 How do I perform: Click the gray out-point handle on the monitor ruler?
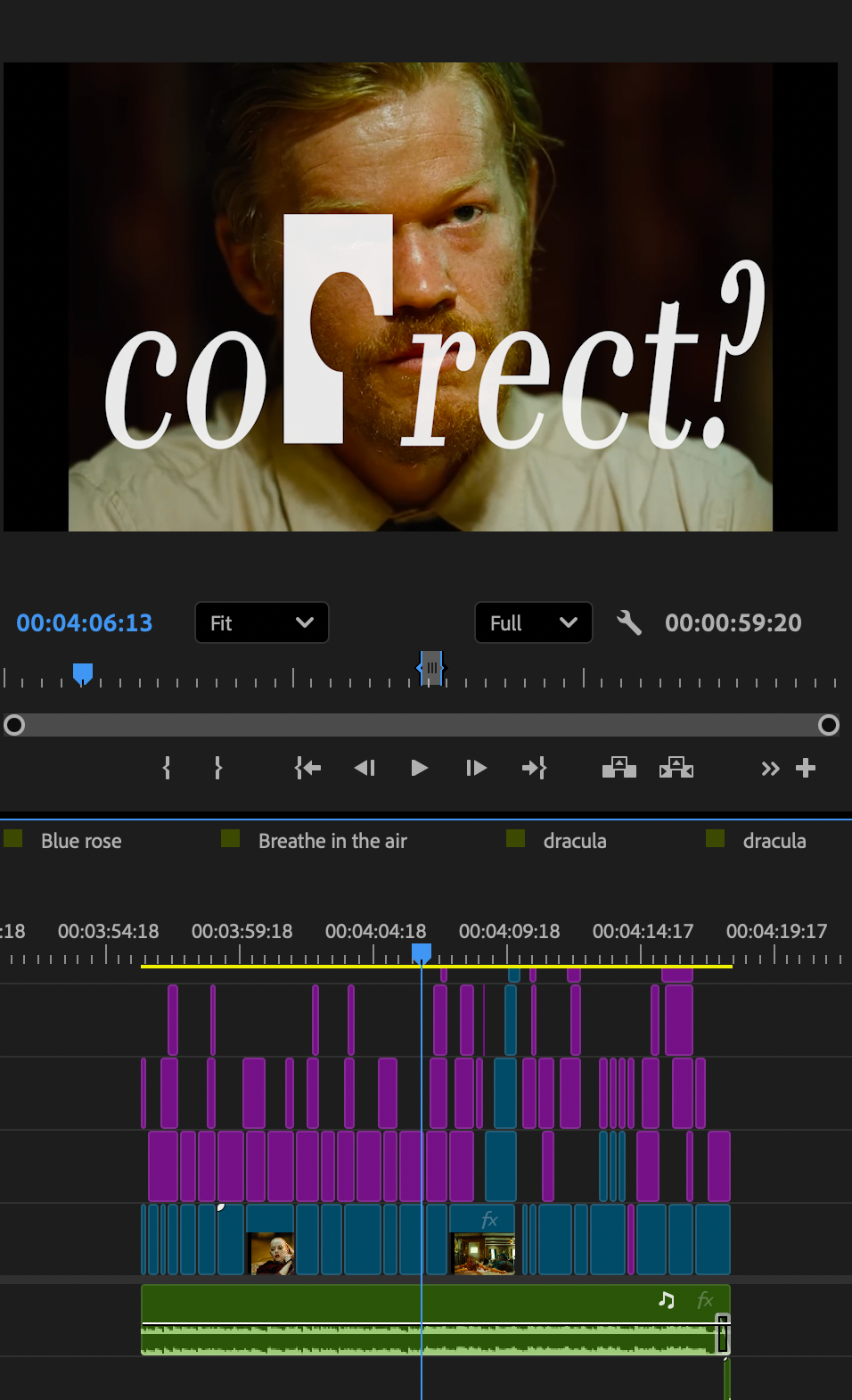point(431,668)
